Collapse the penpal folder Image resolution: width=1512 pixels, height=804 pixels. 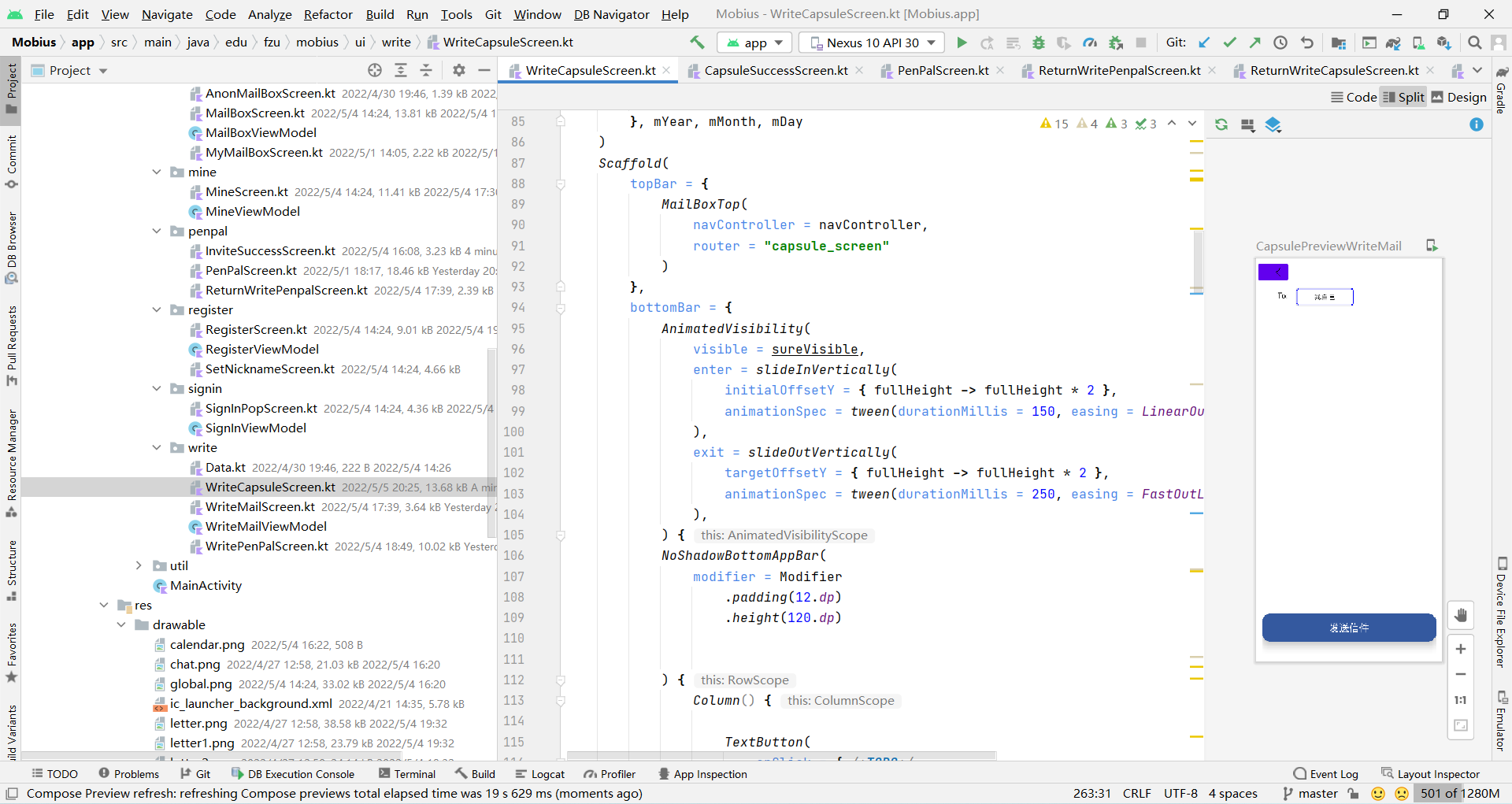(x=157, y=231)
